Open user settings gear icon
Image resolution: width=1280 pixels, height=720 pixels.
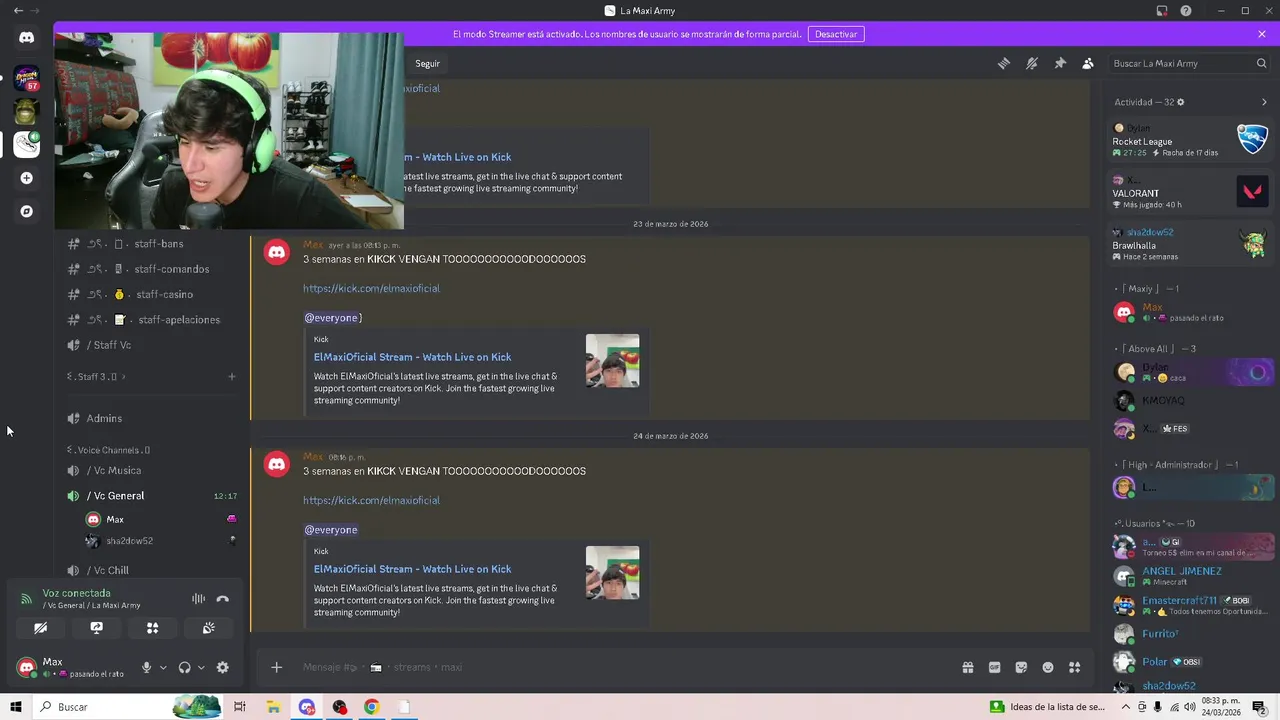pos(223,668)
